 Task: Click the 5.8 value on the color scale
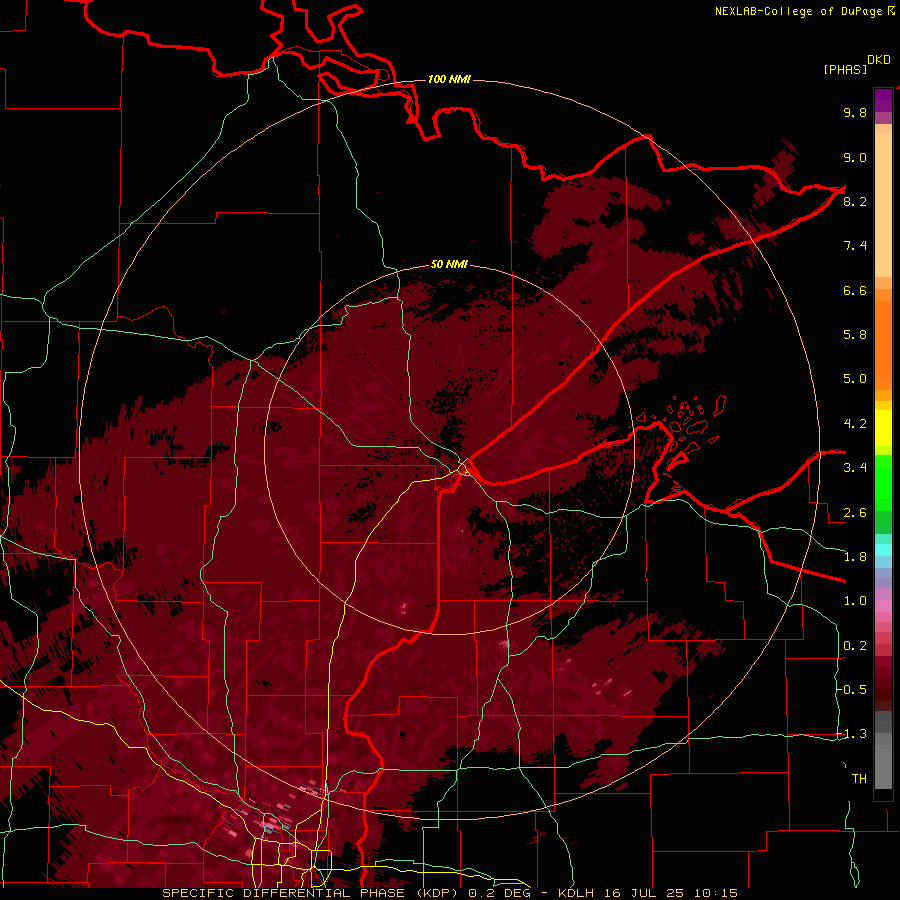click(x=855, y=335)
